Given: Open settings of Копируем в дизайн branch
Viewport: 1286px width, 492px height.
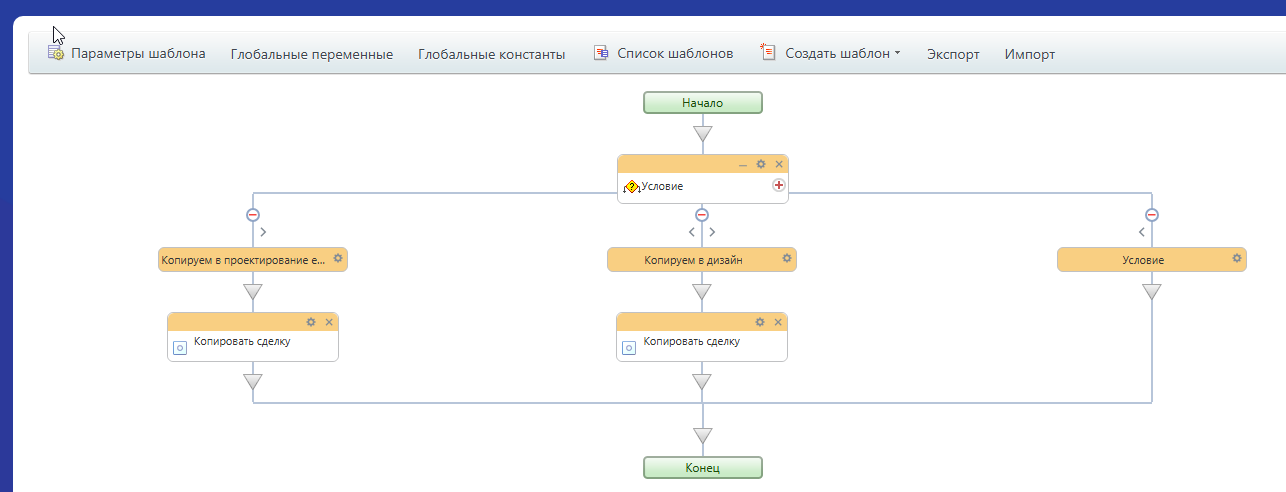Looking at the screenshot, I should pyautogui.click(x=787, y=259).
